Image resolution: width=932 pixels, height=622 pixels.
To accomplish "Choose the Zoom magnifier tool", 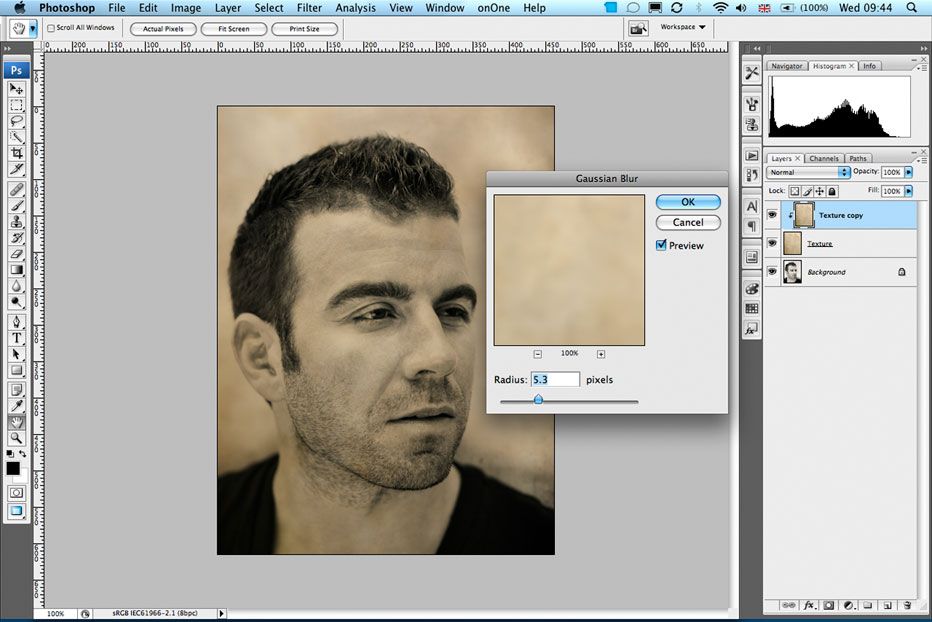I will click(x=17, y=438).
